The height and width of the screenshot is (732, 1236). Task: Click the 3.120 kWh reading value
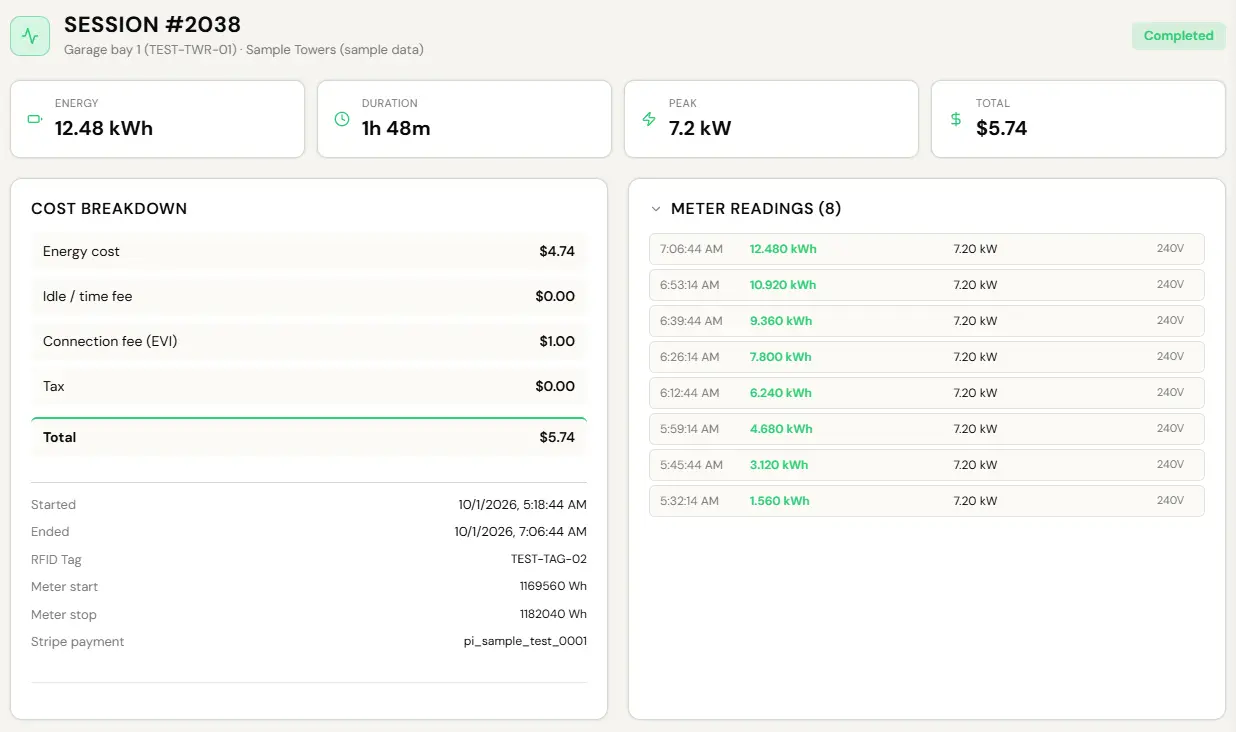pyautogui.click(x=779, y=465)
